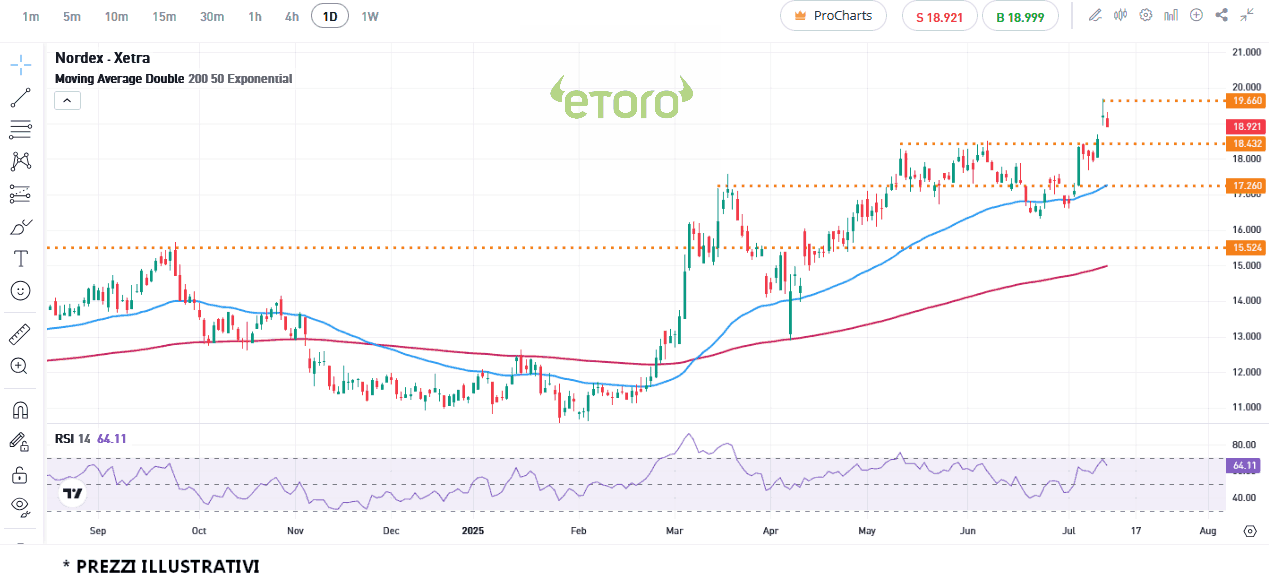Choose the brush drawing tool
Screen dimensions: 1269x578
(x=20, y=226)
